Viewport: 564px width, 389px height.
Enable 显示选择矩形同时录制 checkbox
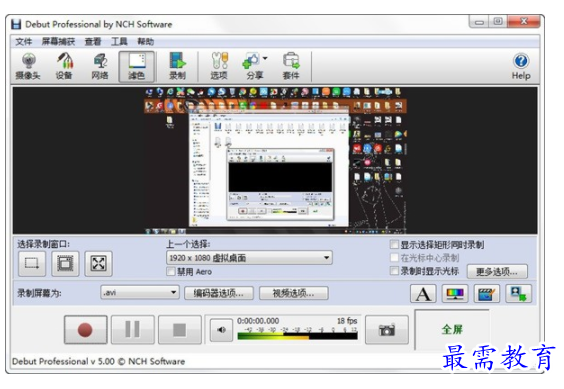coord(395,245)
